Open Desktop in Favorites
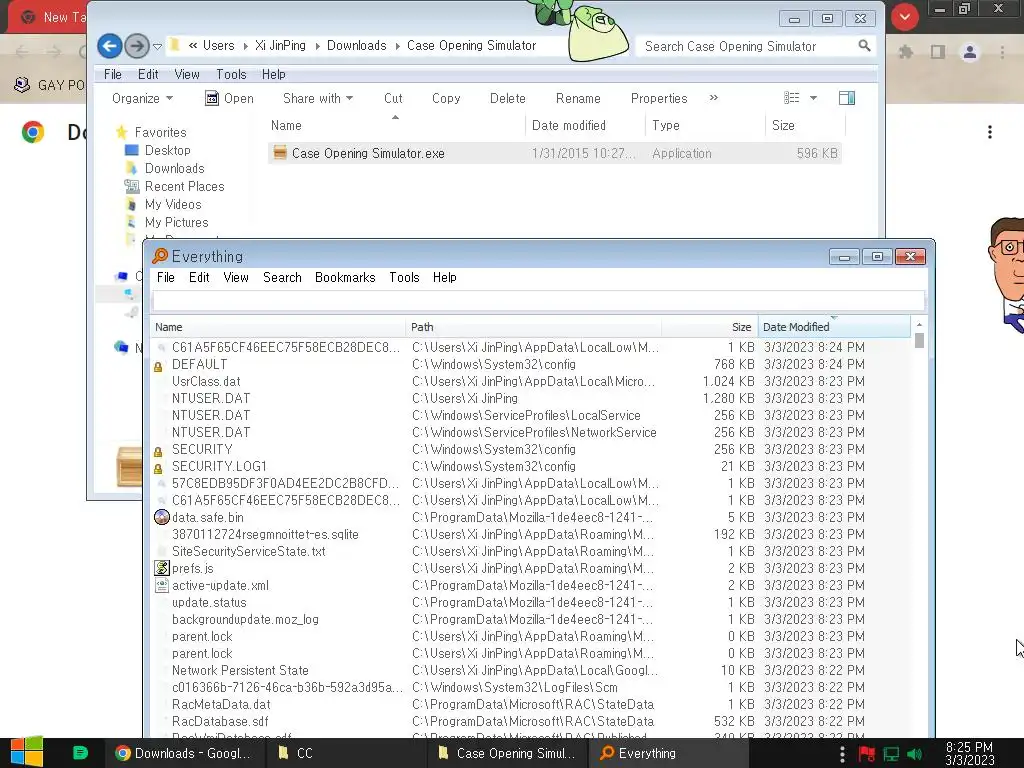Image resolution: width=1024 pixels, height=768 pixels. (167, 150)
